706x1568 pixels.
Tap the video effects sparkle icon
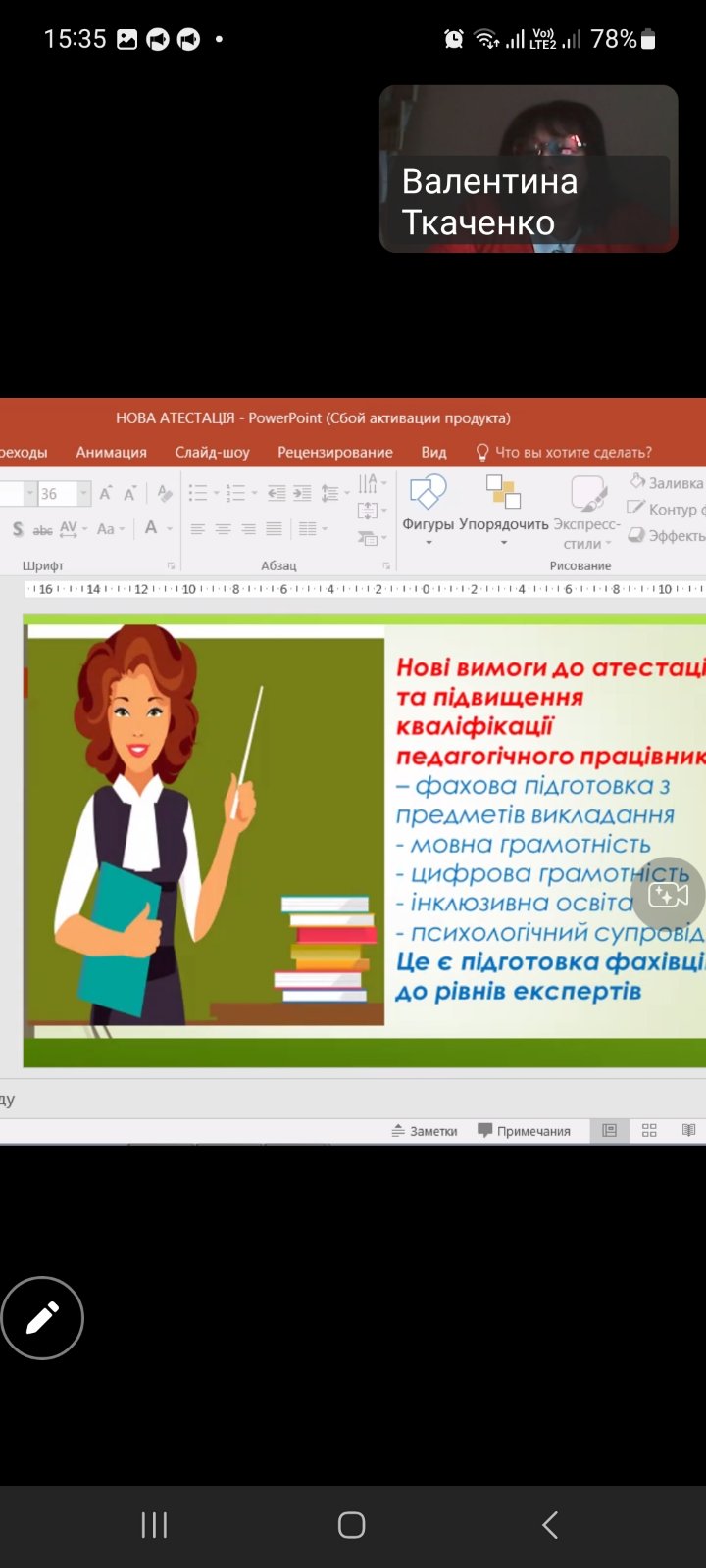click(668, 894)
